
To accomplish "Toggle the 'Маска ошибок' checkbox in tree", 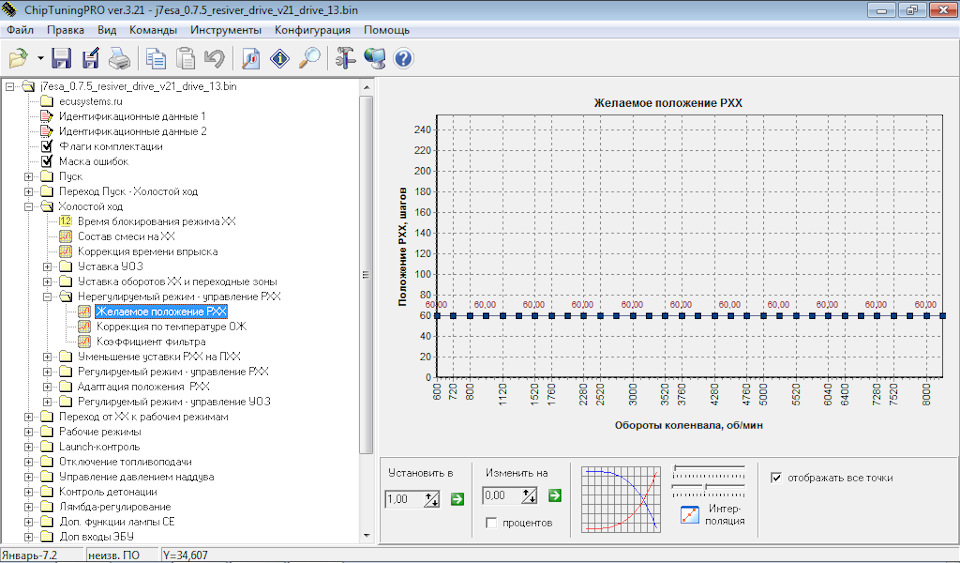I will coord(46,161).
